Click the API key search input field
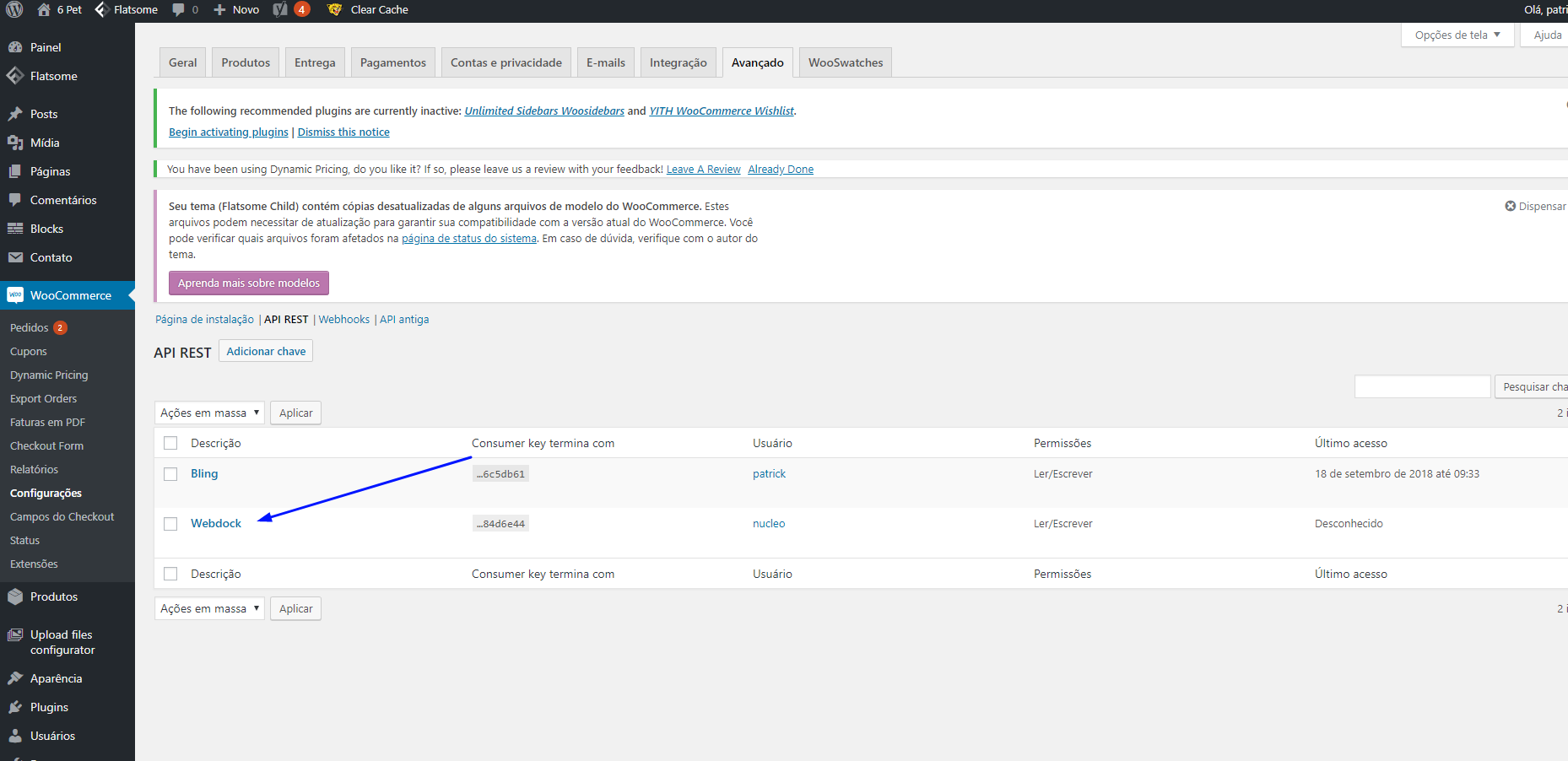 point(1422,386)
